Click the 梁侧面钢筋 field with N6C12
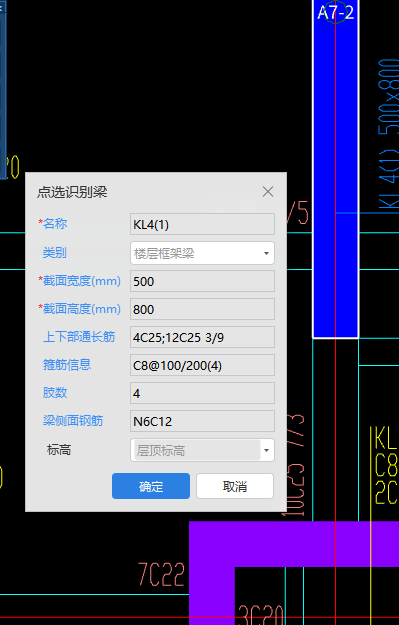 (202, 421)
